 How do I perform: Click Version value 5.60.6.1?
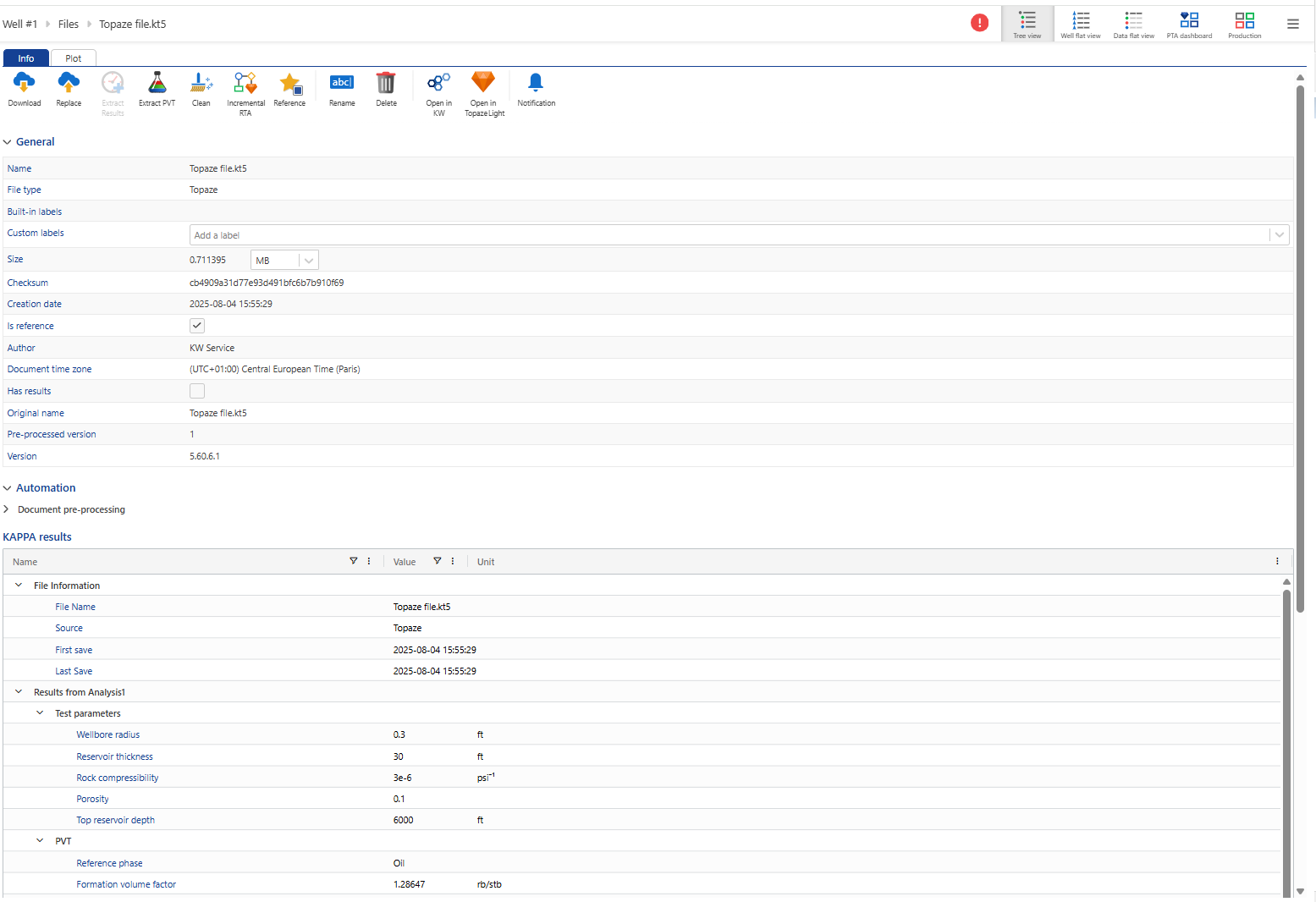[205, 456]
